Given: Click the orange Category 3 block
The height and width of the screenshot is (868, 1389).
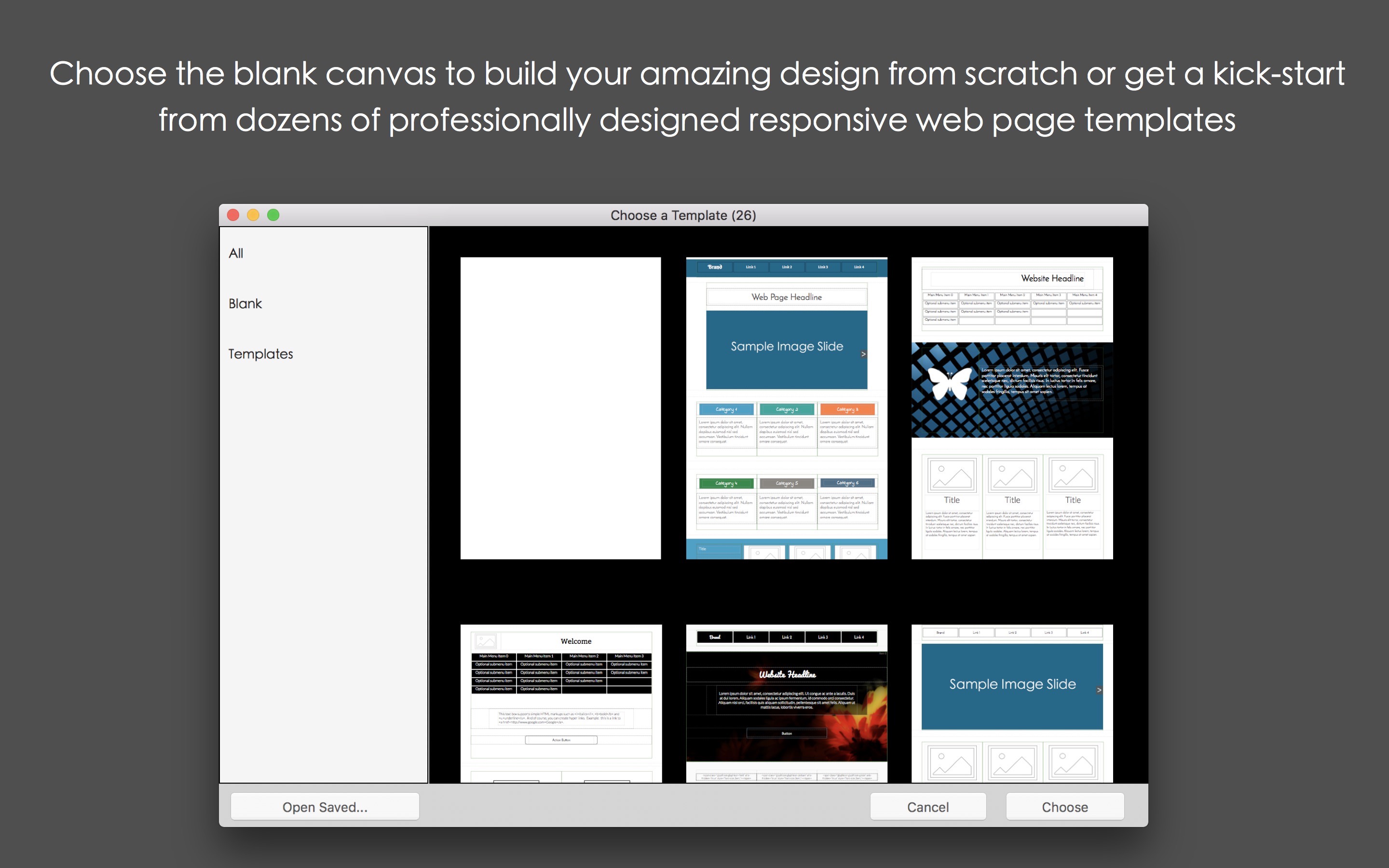Looking at the screenshot, I should (847, 409).
